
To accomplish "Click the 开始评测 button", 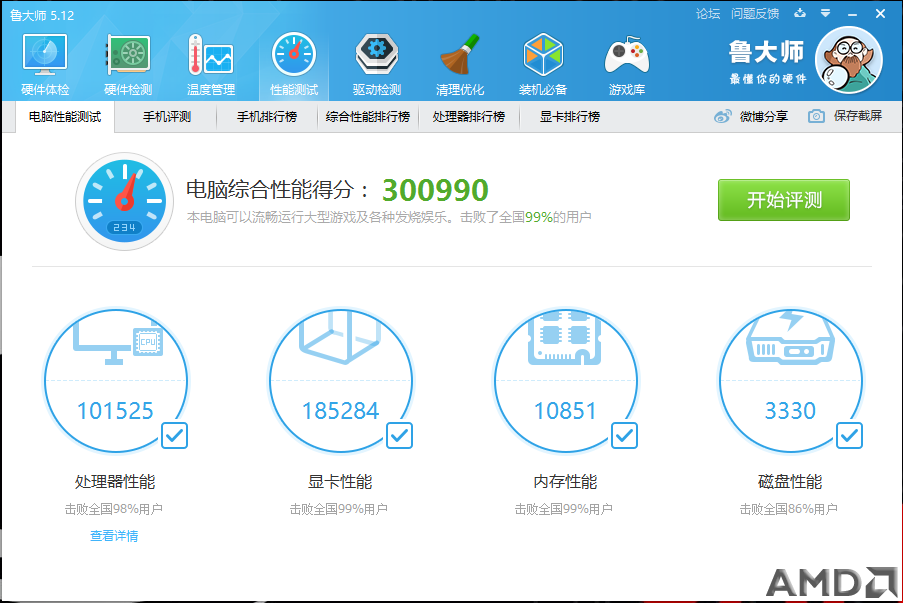I will click(784, 200).
